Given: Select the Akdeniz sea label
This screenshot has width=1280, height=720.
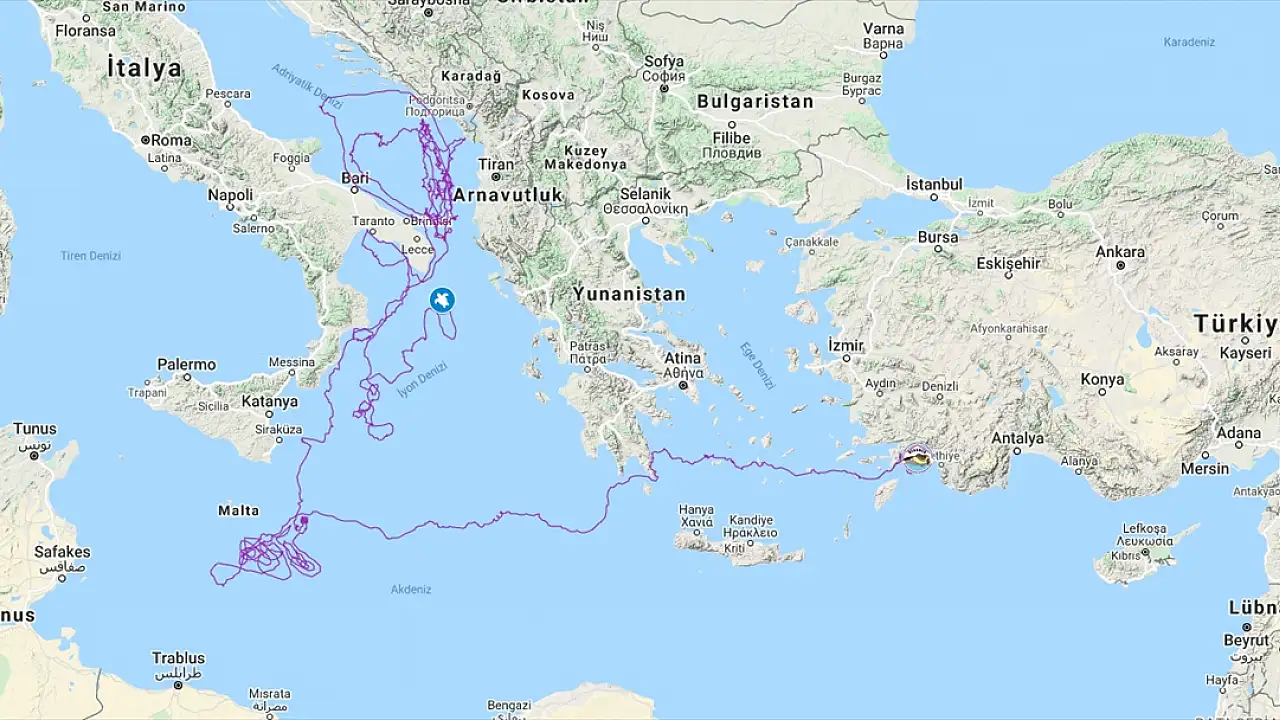Looking at the screenshot, I should [411, 590].
